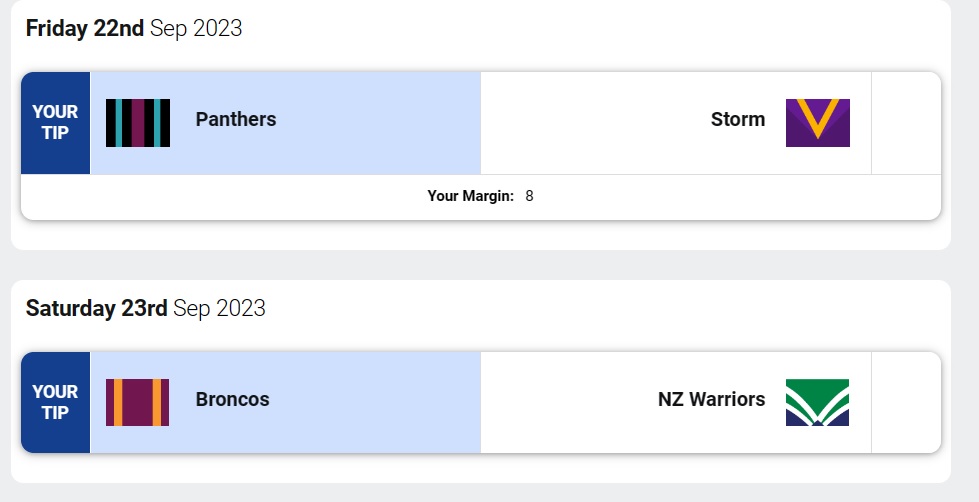The height and width of the screenshot is (502, 979).
Task: Click the Your Margin label
Action: click(470, 196)
